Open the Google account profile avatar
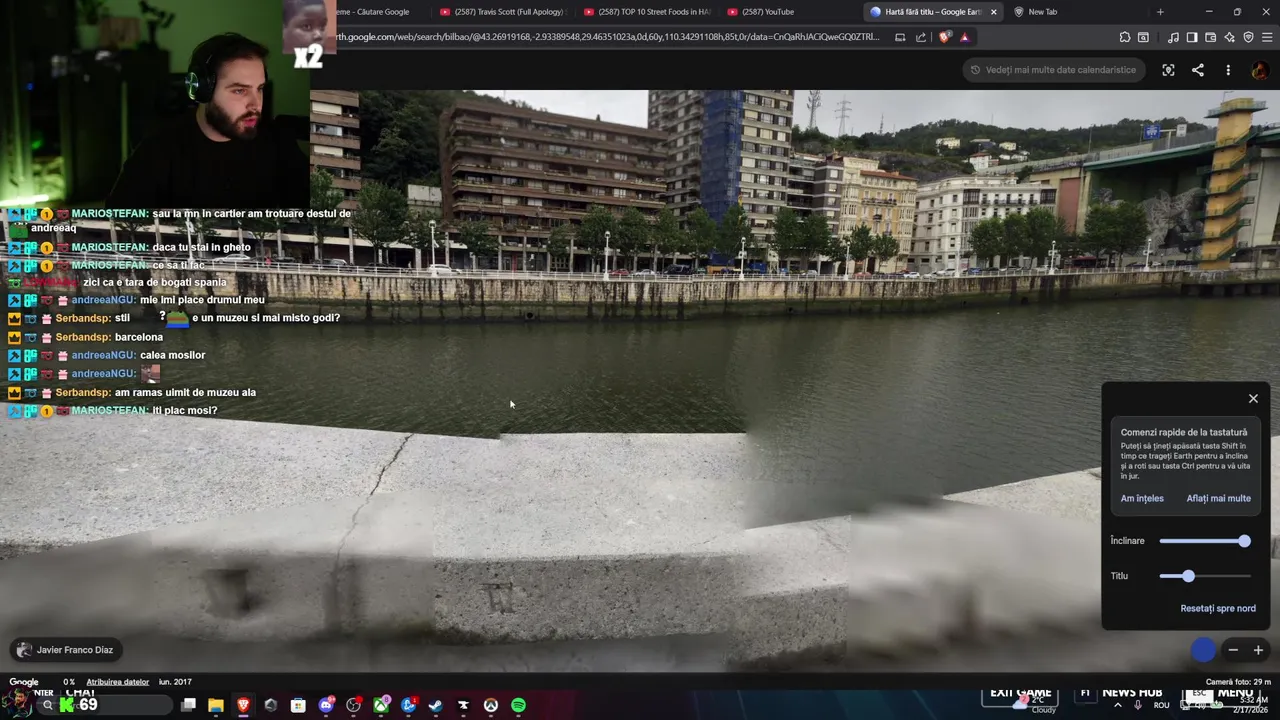The image size is (1280, 720). [x=1259, y=70]
